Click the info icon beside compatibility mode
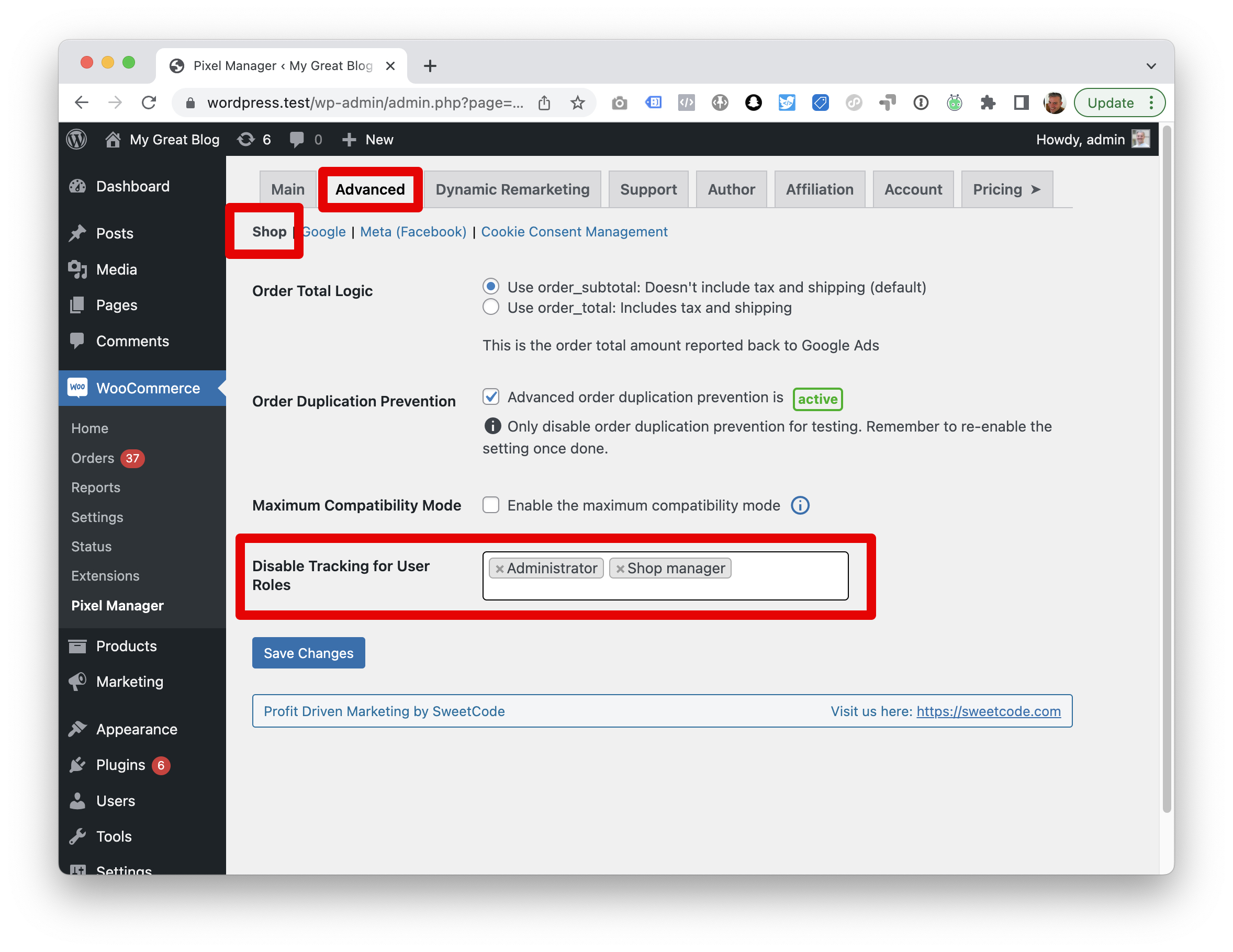This screenshot has width=1233, height=952. click(x=800, y=506)
